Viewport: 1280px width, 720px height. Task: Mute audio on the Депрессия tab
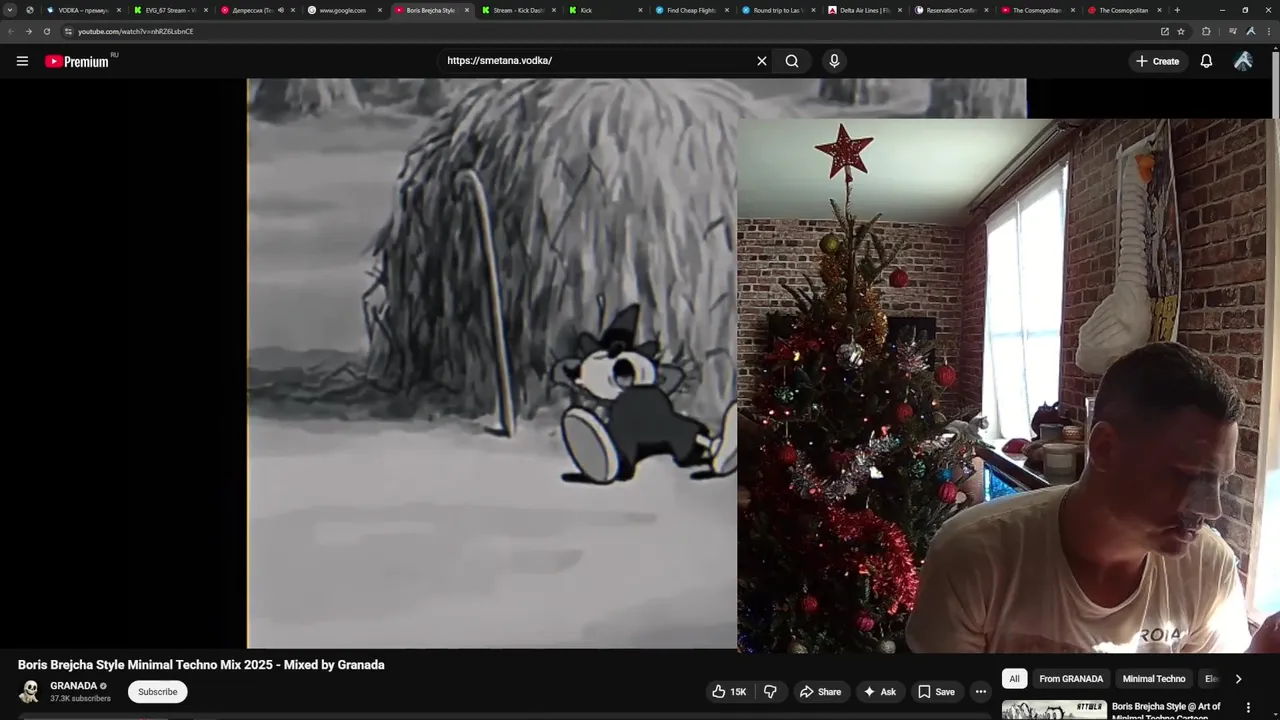pyautogui.click(x=280, y=10)
